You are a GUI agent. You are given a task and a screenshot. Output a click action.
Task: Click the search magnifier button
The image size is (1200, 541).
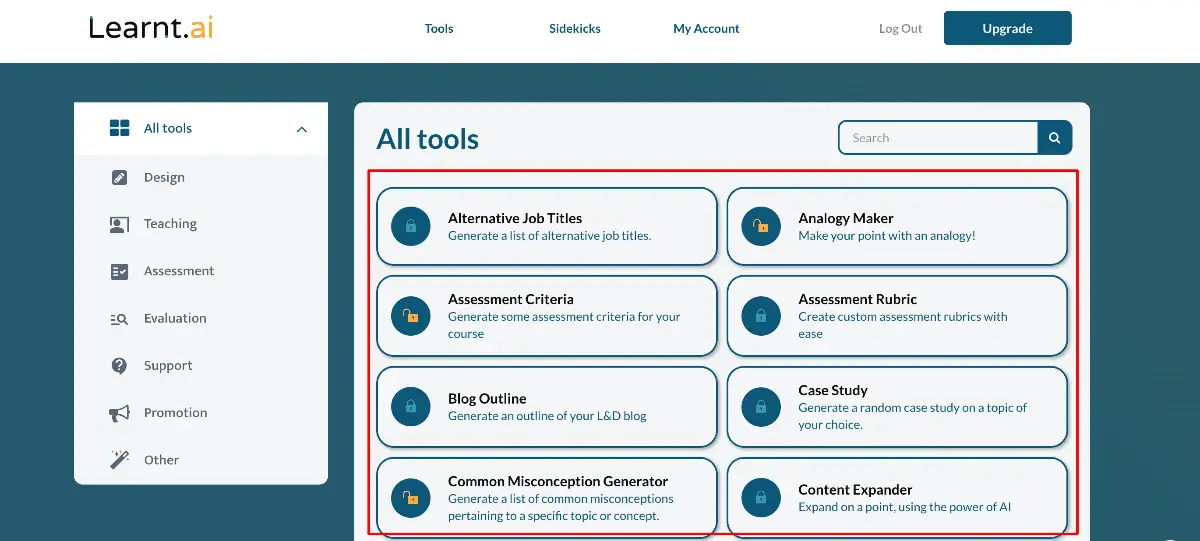(1055, 138)
